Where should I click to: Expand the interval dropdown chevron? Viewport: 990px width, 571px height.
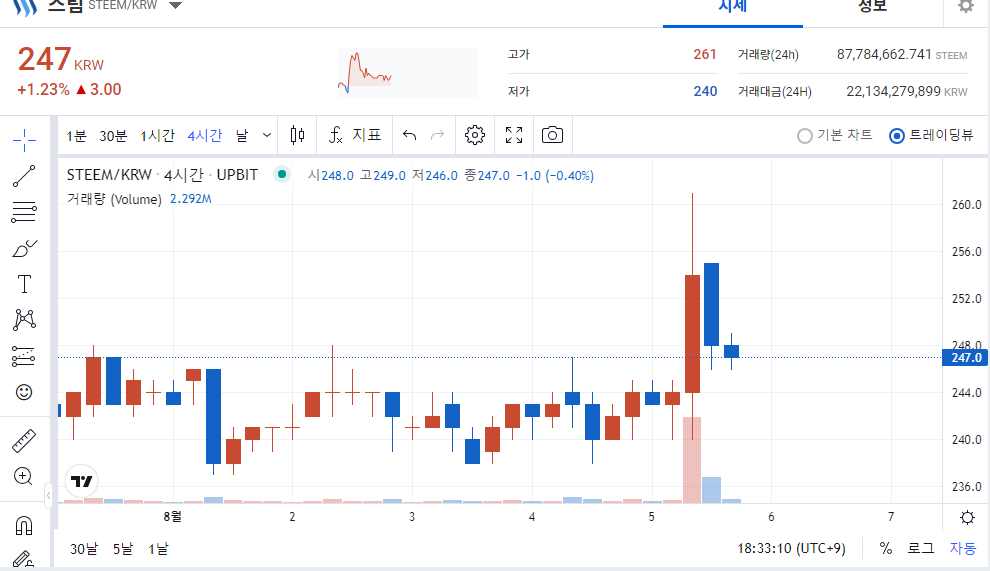(x=267, y=135)
